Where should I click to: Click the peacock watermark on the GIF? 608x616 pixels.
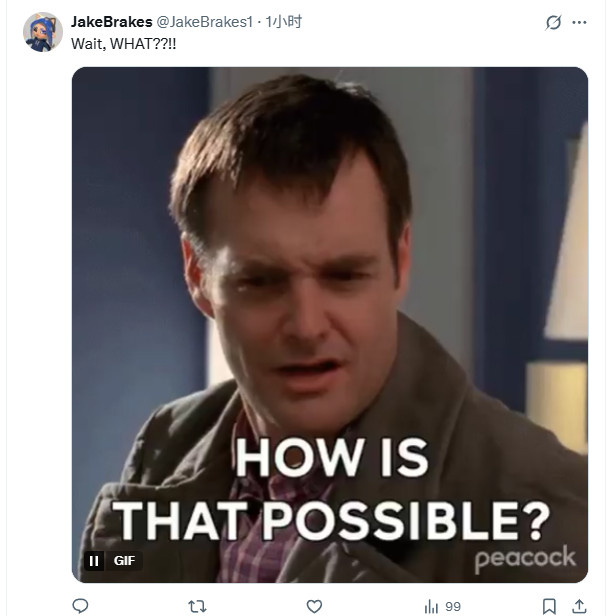[x=525, y=559]
